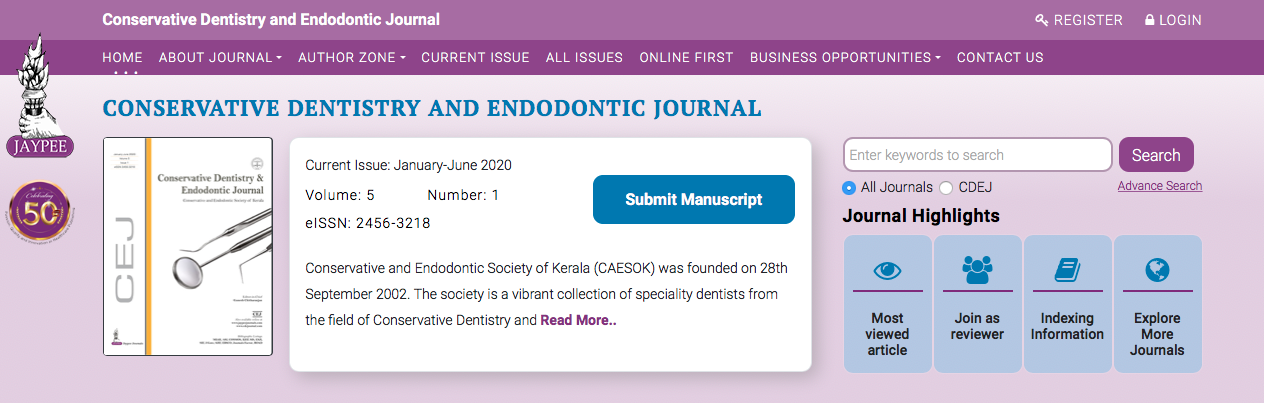Open the Online First menu item
Image resolution: width=1264 pixels, height=403 pixels.
[686, 58]
